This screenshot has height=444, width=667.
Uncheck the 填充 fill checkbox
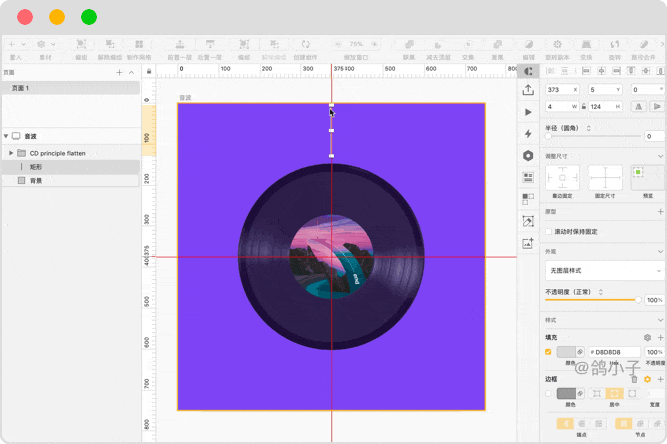point(548,352)
